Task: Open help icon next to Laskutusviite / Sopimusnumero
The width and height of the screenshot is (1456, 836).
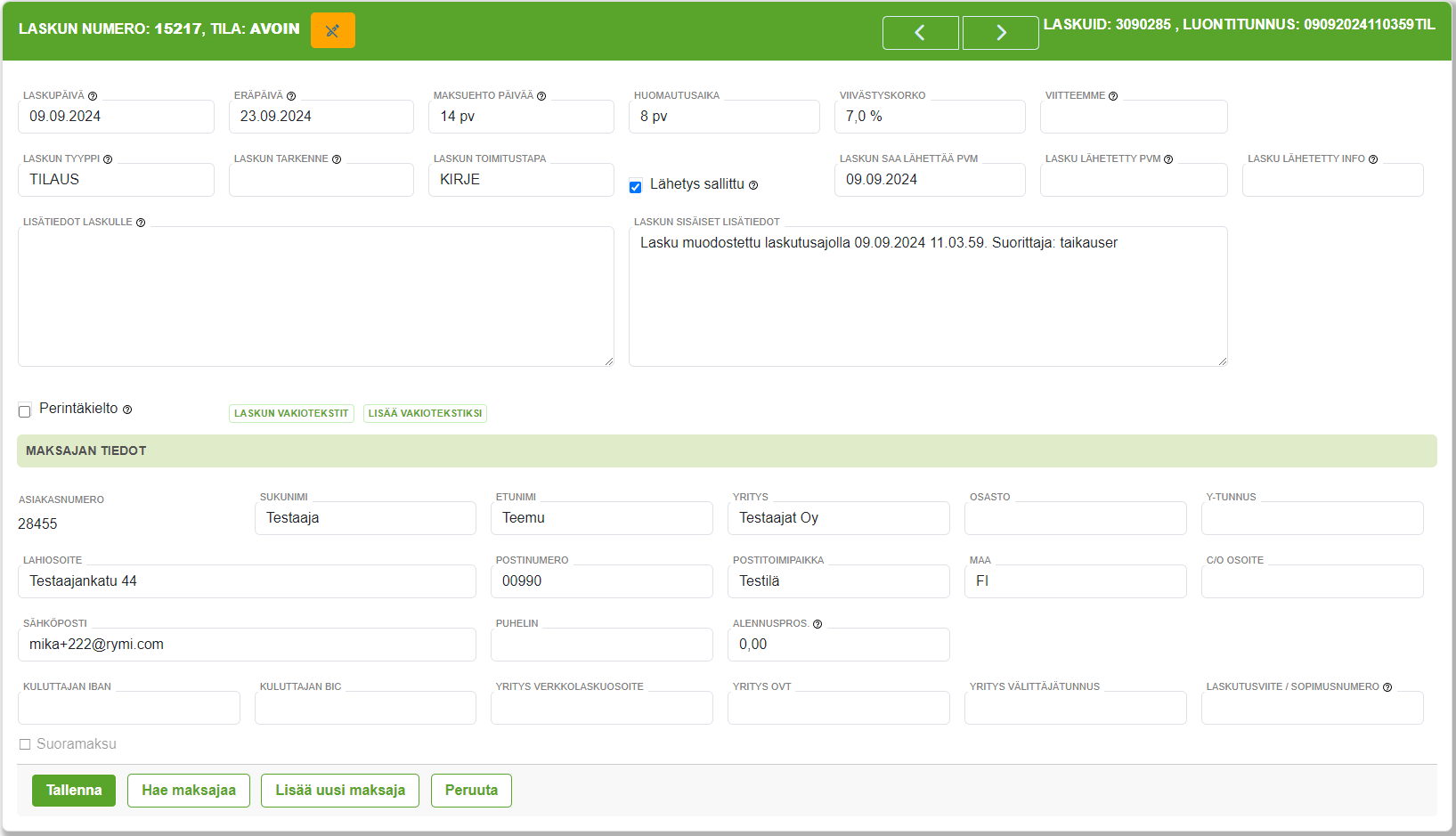Action: [1387, 687]
